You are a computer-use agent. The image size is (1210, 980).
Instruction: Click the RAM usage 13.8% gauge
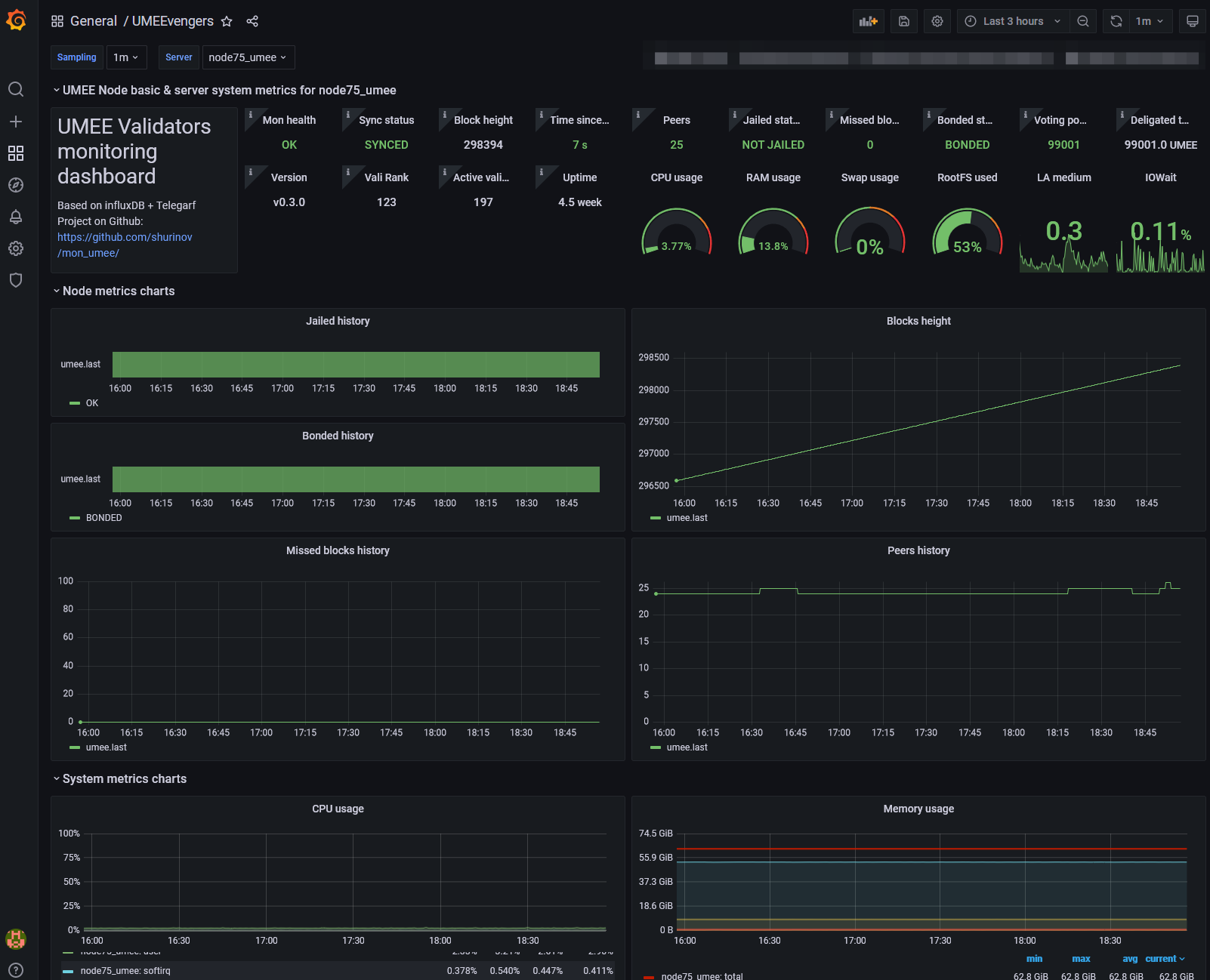[x=773, y=231]
